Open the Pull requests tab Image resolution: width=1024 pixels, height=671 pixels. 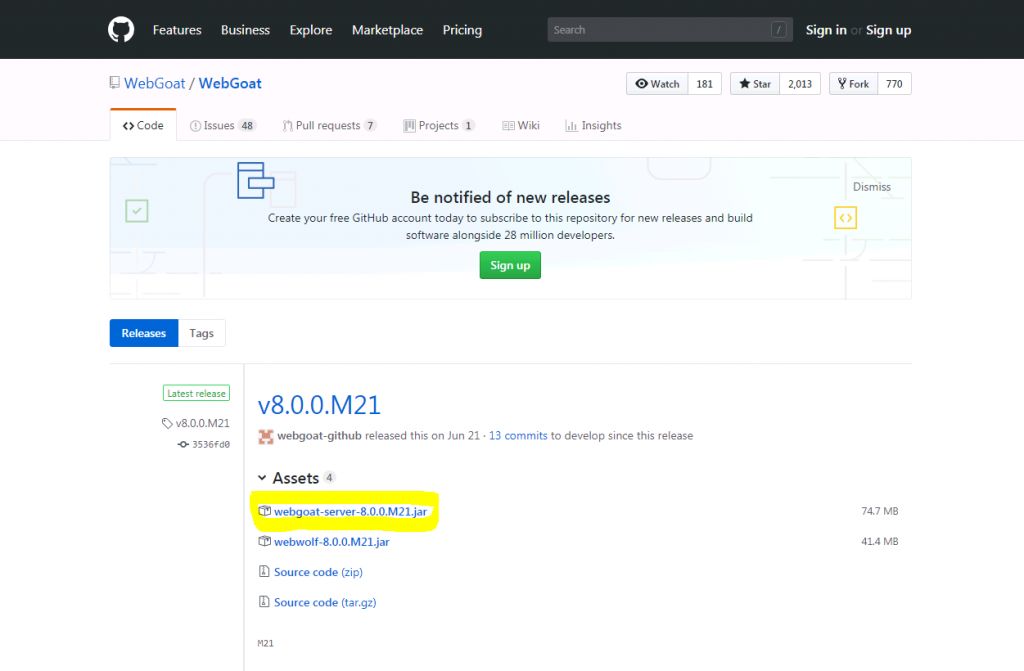[x=329, y=125]
